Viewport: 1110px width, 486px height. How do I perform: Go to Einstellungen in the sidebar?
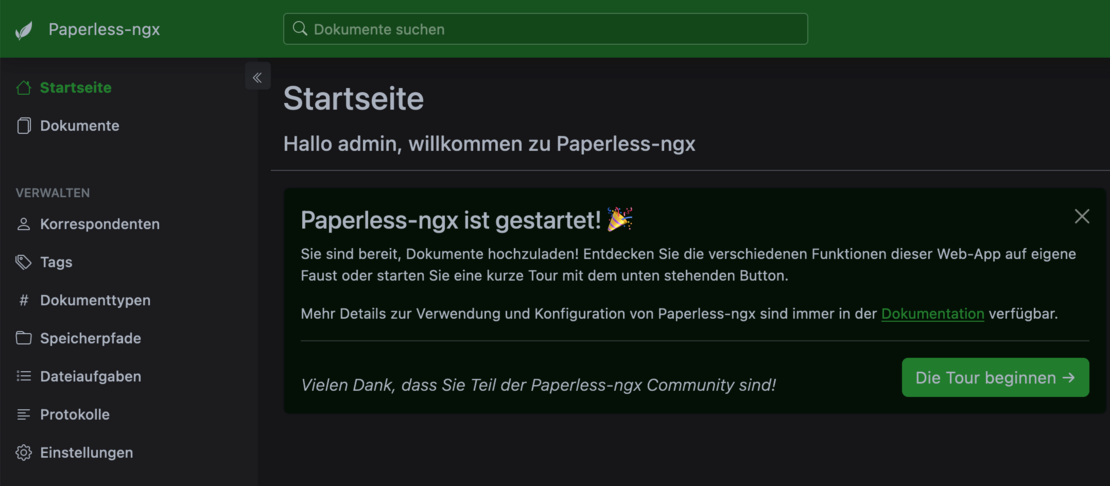tap(86, 453)
